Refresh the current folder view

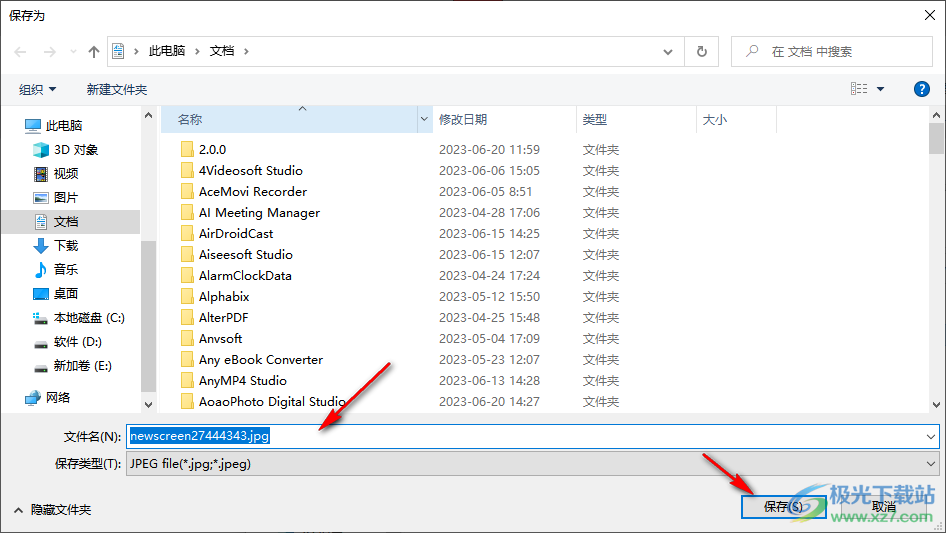tap(702, 52)
